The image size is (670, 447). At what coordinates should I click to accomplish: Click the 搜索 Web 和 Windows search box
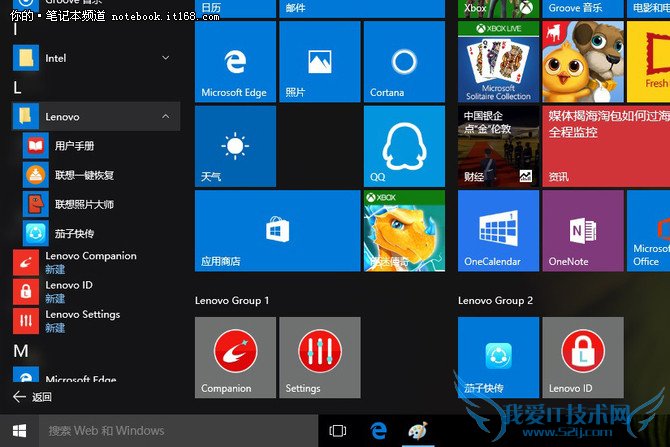(x=179, y=431)
